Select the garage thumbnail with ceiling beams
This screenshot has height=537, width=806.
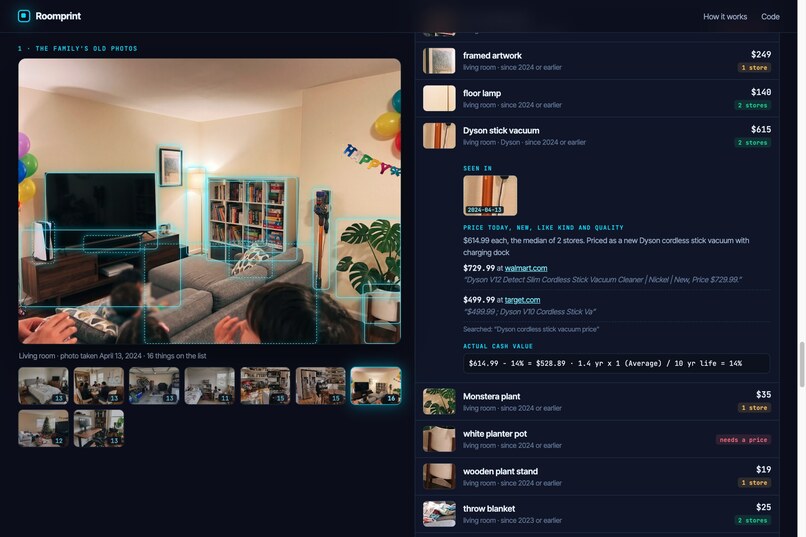point(154,385)
